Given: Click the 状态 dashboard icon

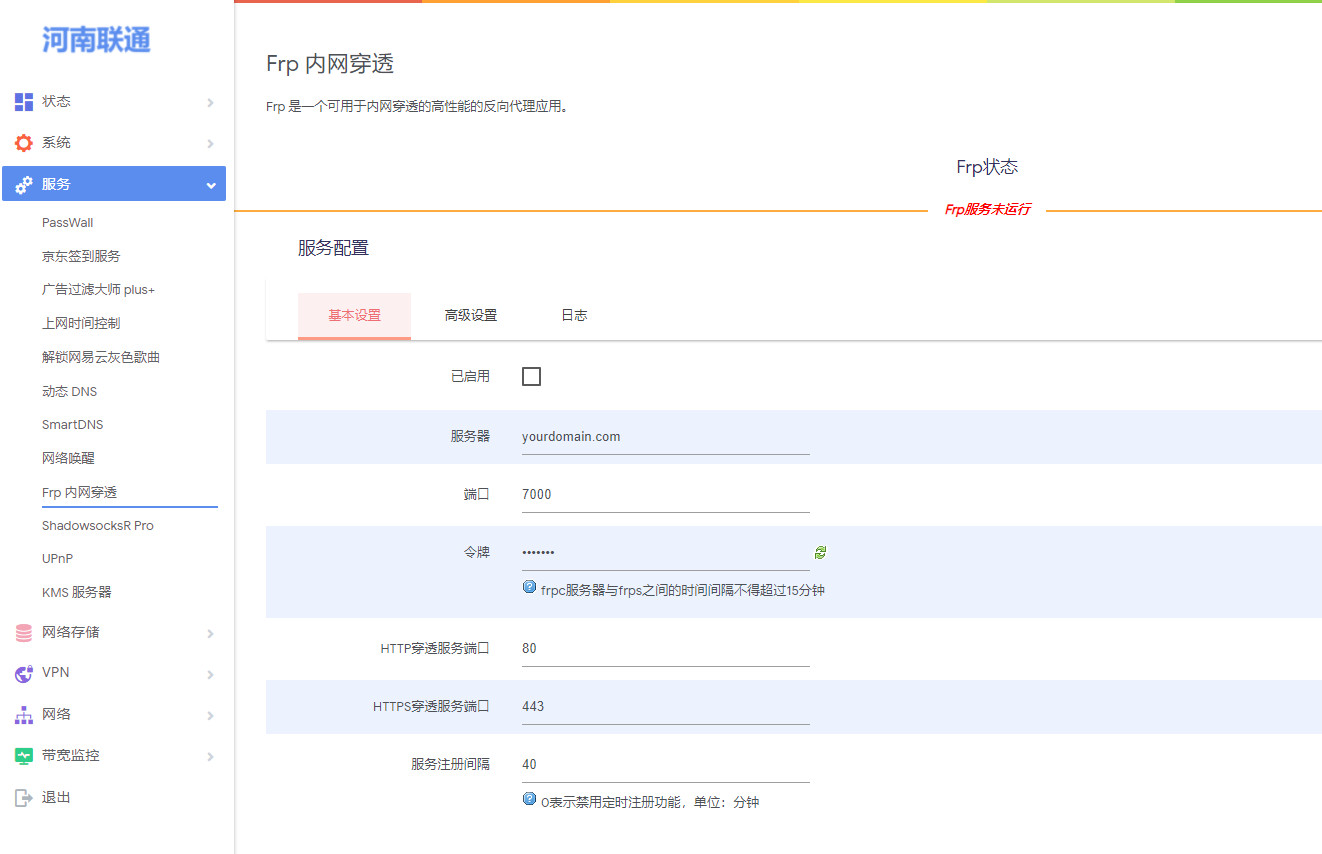Looking at the screenshot, I should coord(24,102).
